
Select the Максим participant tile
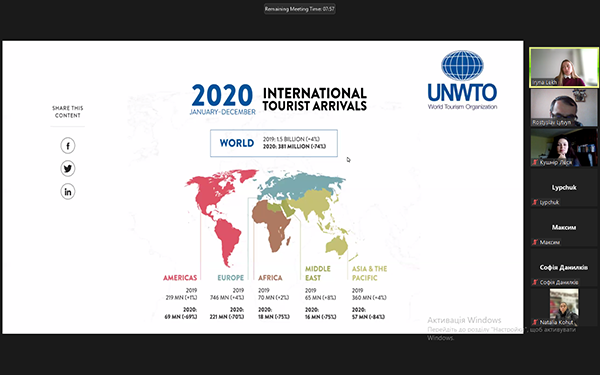pyautogui.click(x=564, y=227)
